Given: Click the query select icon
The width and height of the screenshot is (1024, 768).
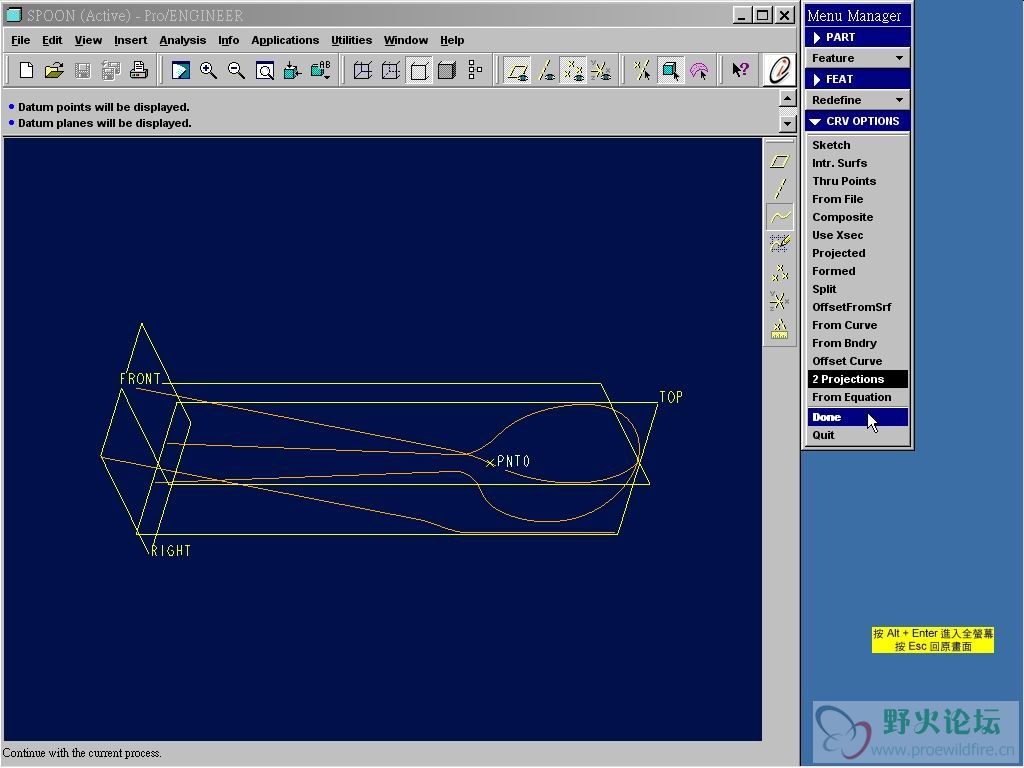Looking at the screenshot, I should pyautogui.click(x=643, y=70).
